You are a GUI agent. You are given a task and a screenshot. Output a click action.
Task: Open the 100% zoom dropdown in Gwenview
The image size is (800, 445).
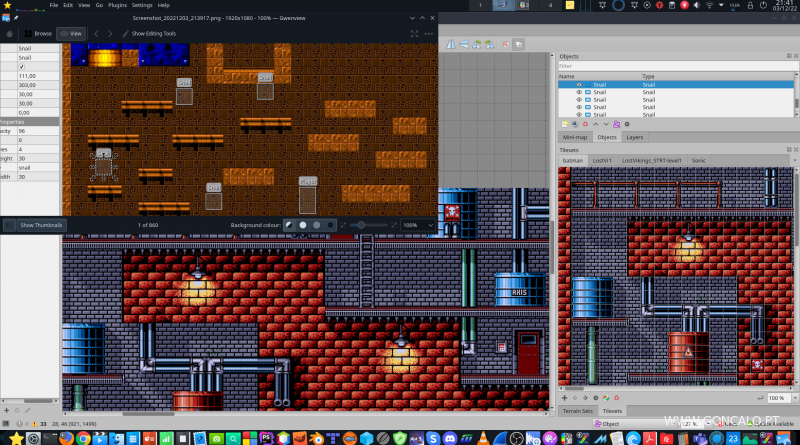click(418, 225)
